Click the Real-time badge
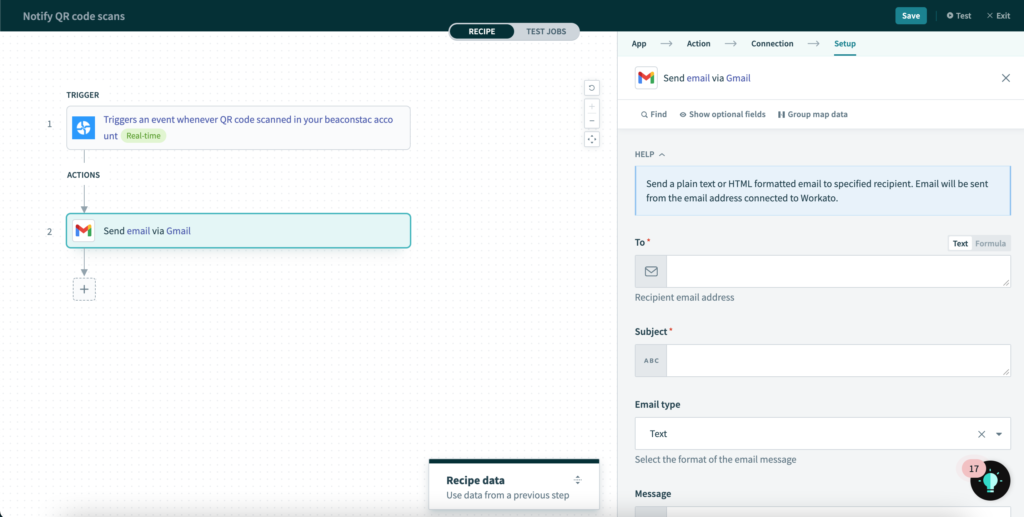Image resolution: width=1024 pixels, height=517 pixels. coord(144,136)
